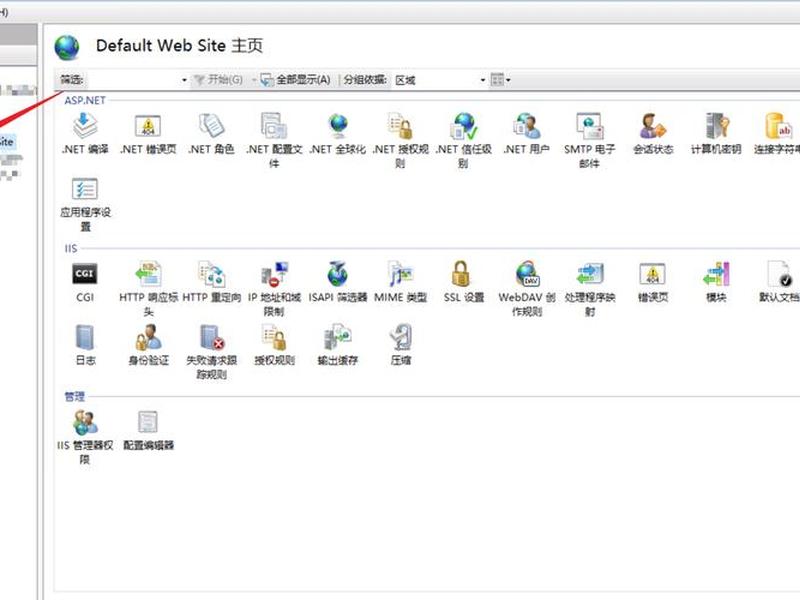Open IIS 授权规则 feature
Screen dimensions: 800x600
pos(274,345)
